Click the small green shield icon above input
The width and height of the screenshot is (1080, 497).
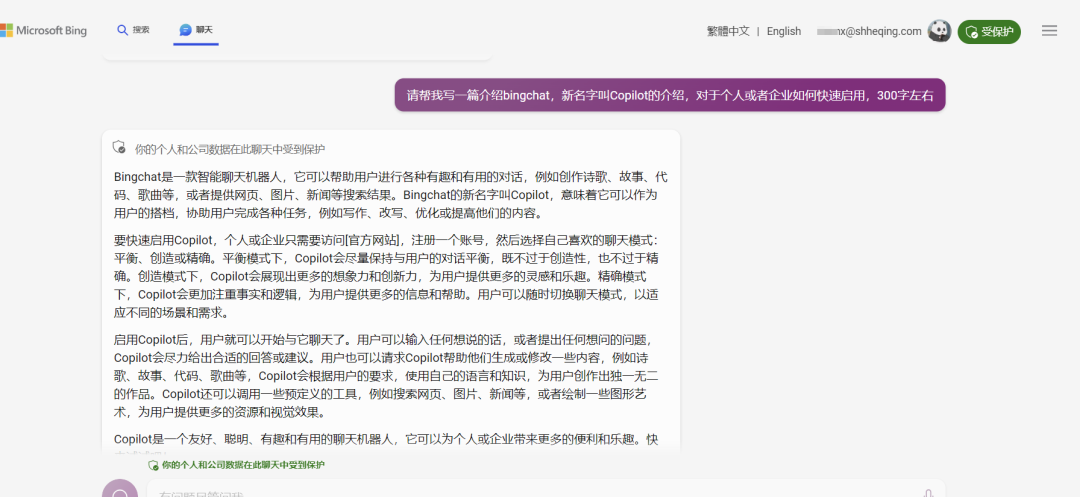click(x=154, y=466)
